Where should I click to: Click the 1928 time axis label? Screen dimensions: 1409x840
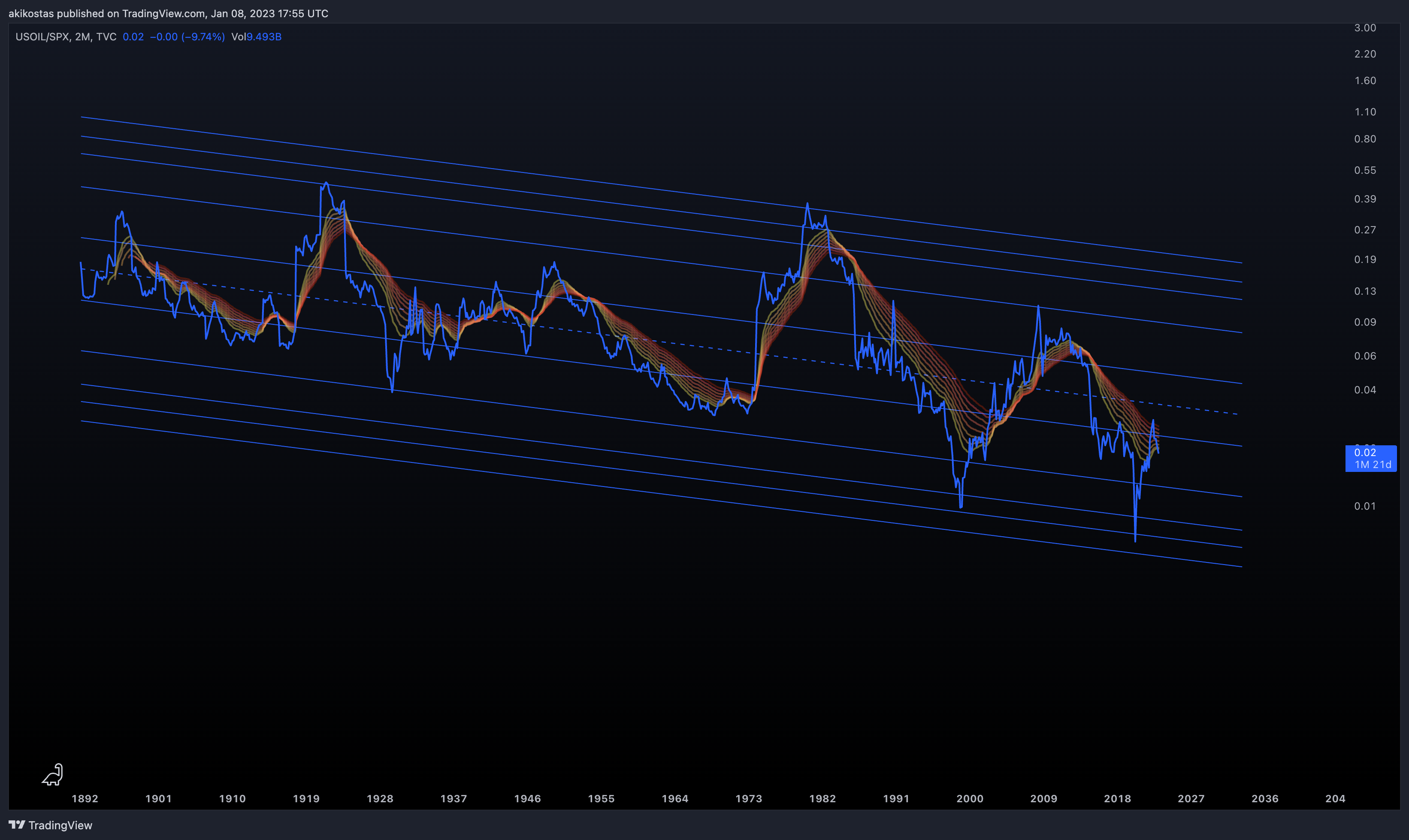click(380, 799)
